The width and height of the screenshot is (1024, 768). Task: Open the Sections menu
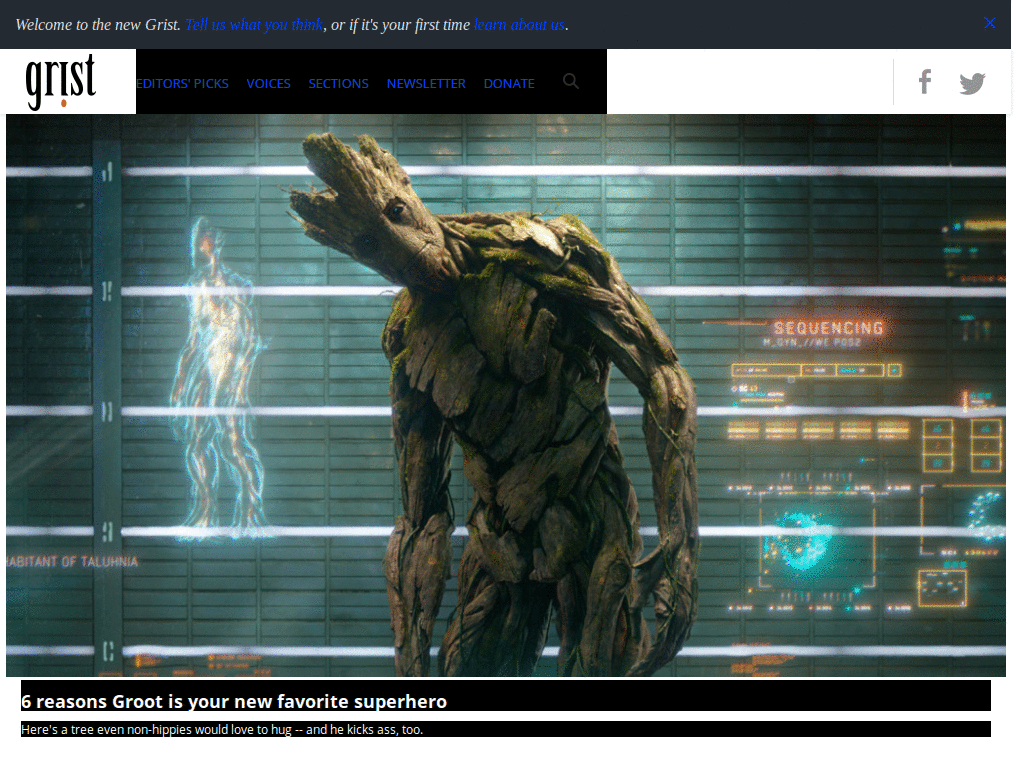pyautogui.click(x=338, y=84)
